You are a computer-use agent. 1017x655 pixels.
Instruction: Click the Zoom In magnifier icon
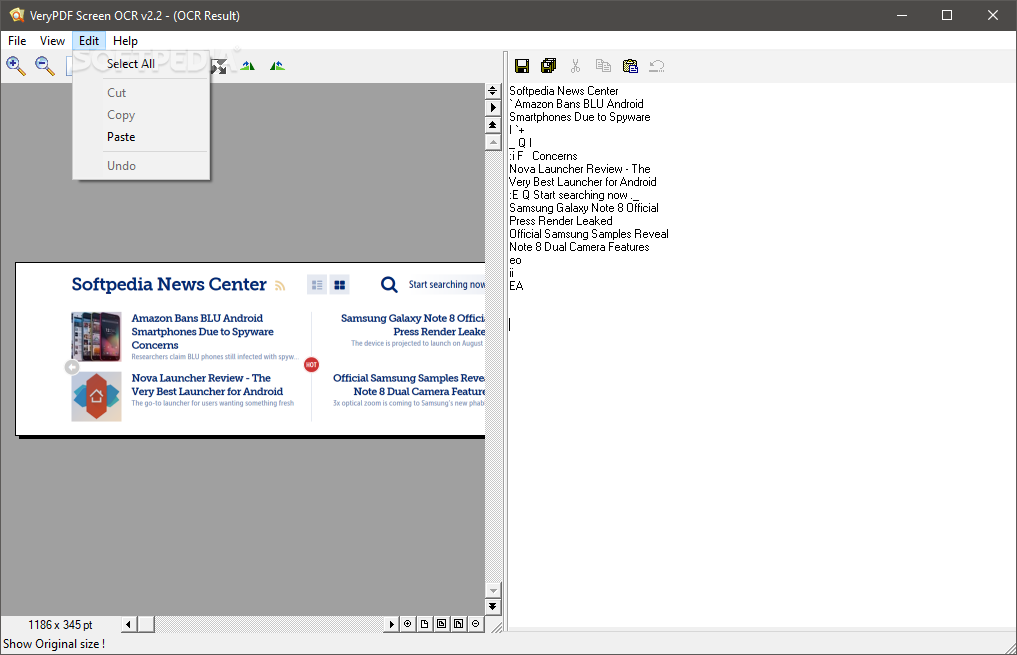pyautogui.click(x=16, y=66)
